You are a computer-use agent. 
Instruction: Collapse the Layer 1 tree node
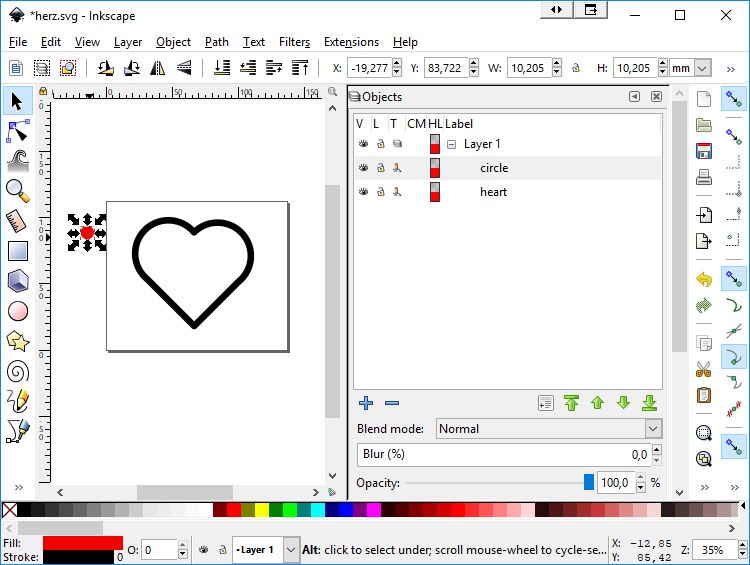click(451, 144)
